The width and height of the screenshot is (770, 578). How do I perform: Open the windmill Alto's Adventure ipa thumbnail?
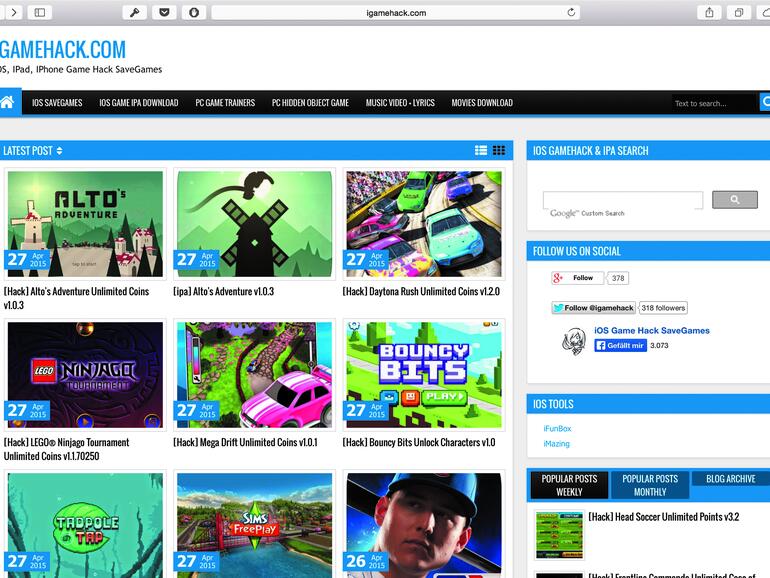pyautogui.click(x=254, y=223)
